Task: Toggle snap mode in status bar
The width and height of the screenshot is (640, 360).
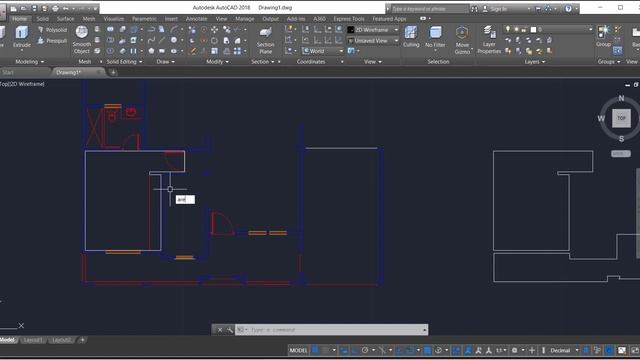Action: click(x=325, y=350)
